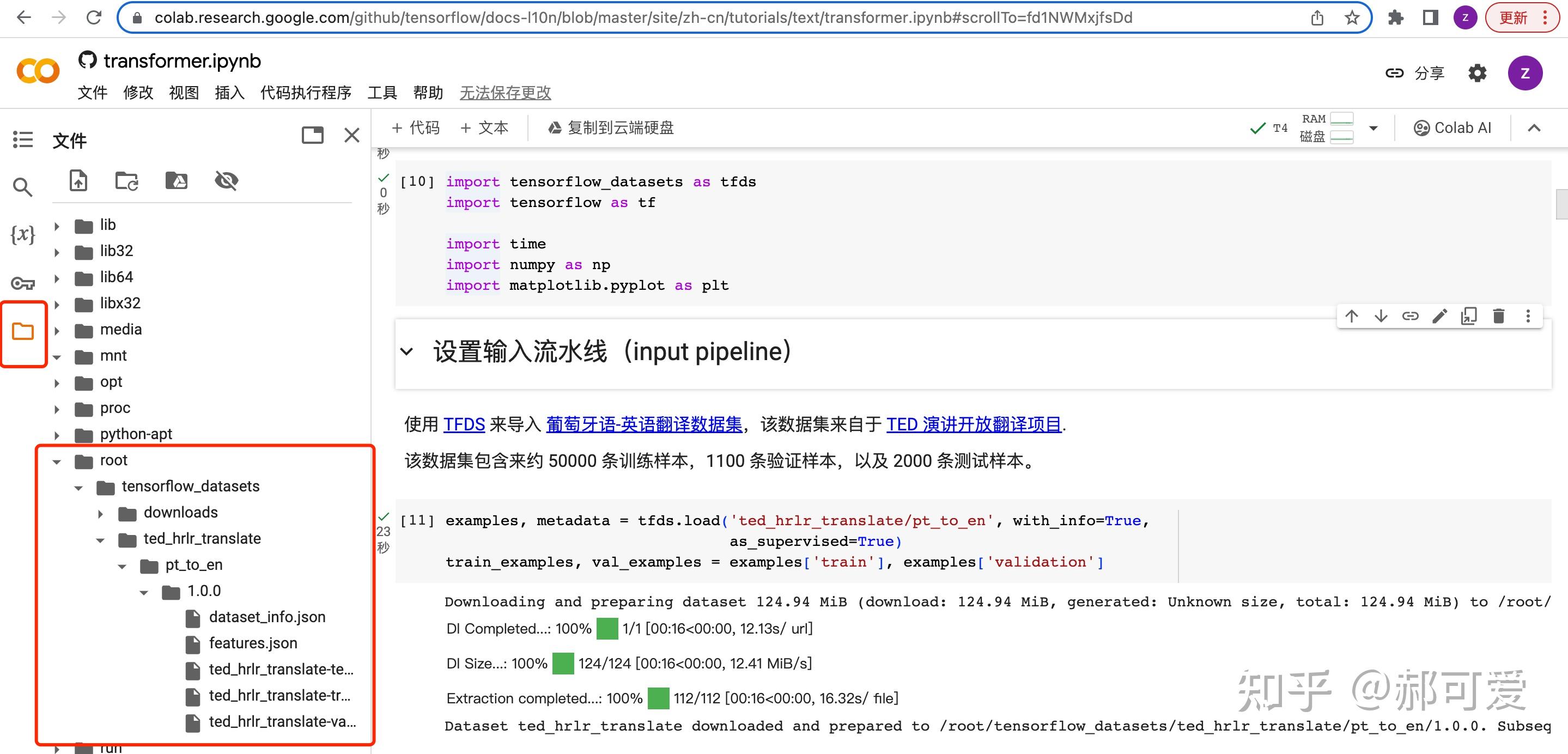The height and width of the screenshot is (754, 1568).
Task: Collapse the root folder tree
Action: click(57, 461)
